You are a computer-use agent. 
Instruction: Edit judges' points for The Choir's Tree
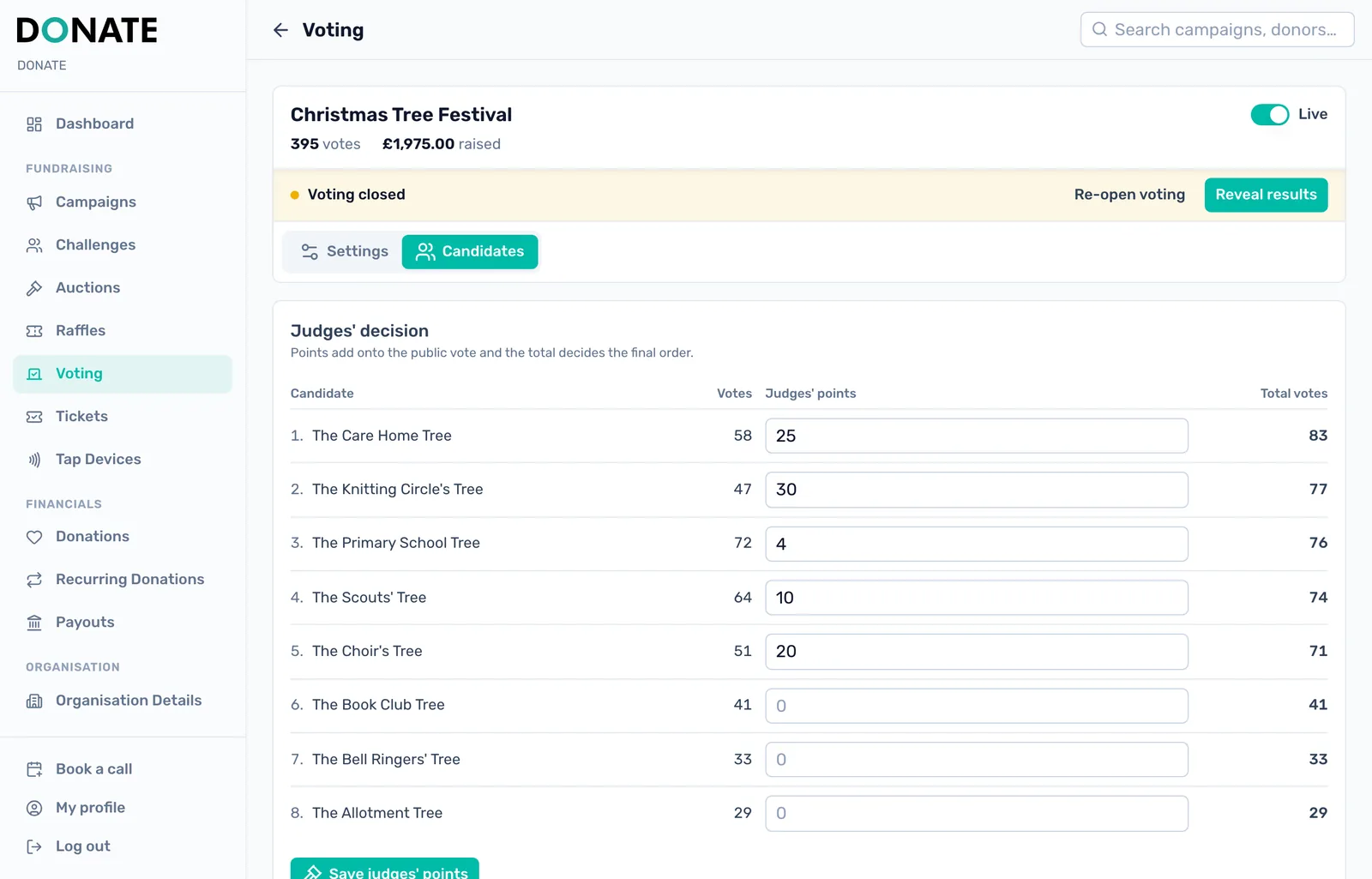tap(976, 652)
